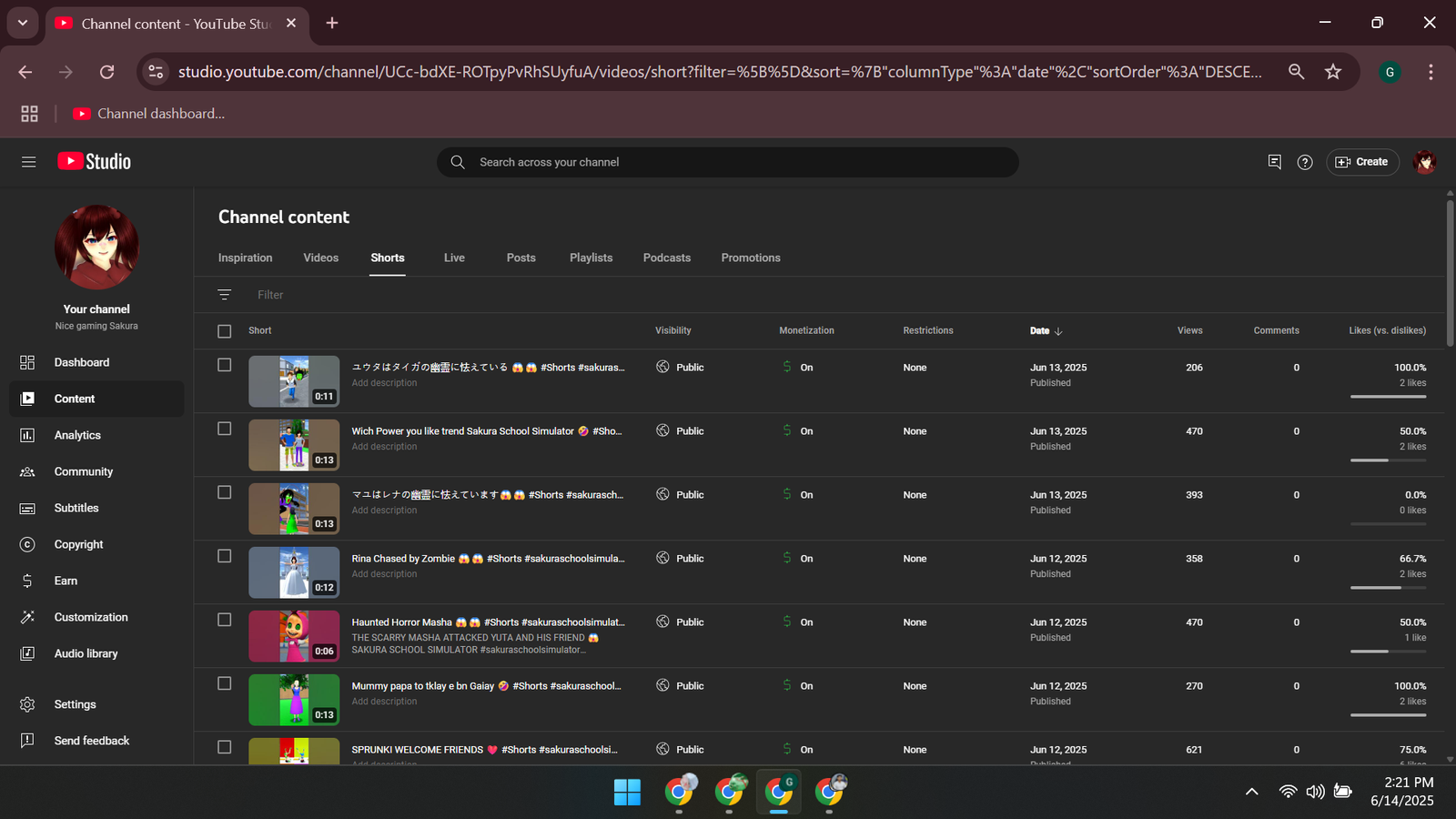The width and height of the screenshot is (1456, 819).
Task: Reload the page with browser refresh icon
Action: pyautogui.click(x=107, y=72)
